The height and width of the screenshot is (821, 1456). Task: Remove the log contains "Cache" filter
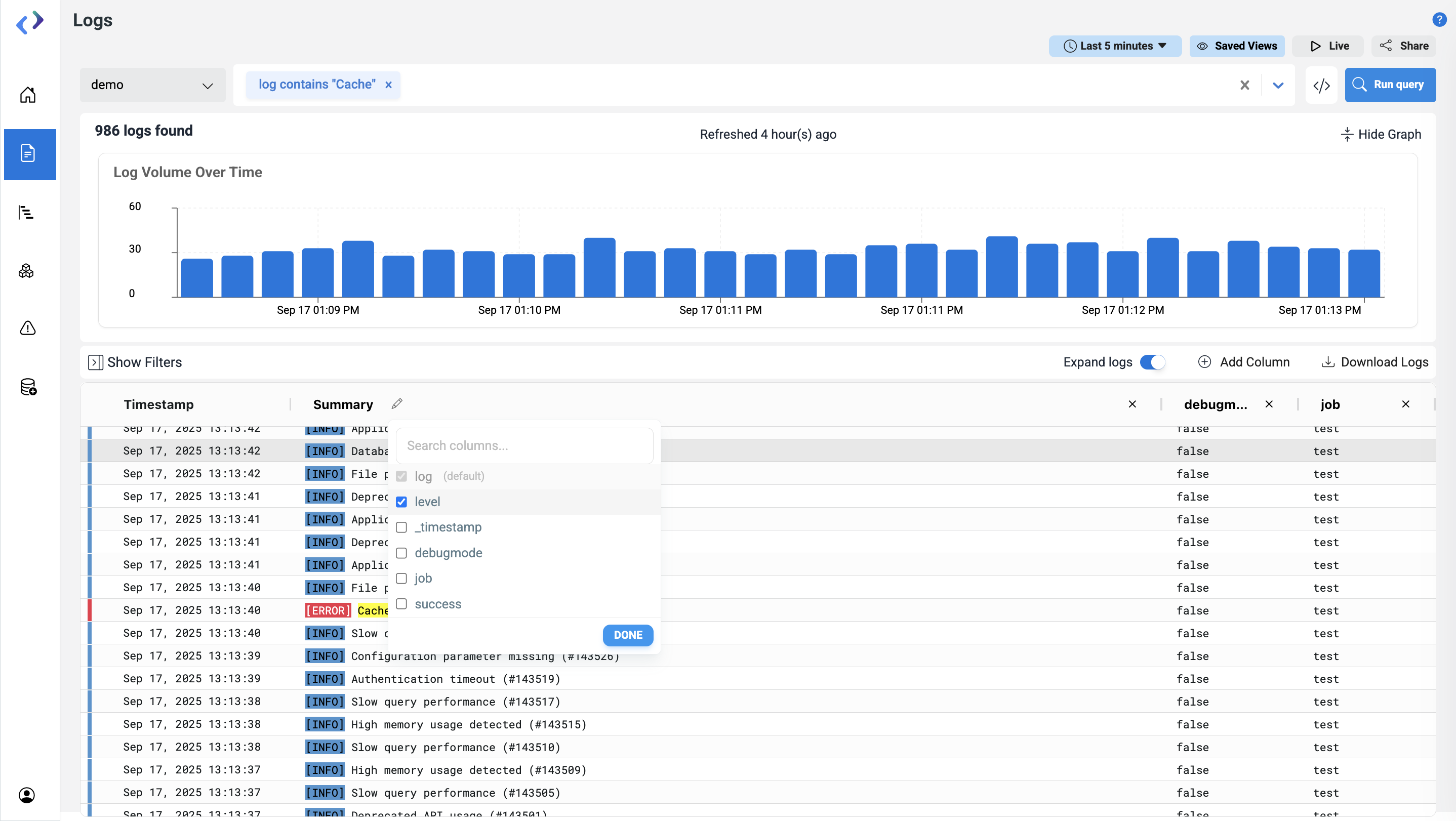388,85
